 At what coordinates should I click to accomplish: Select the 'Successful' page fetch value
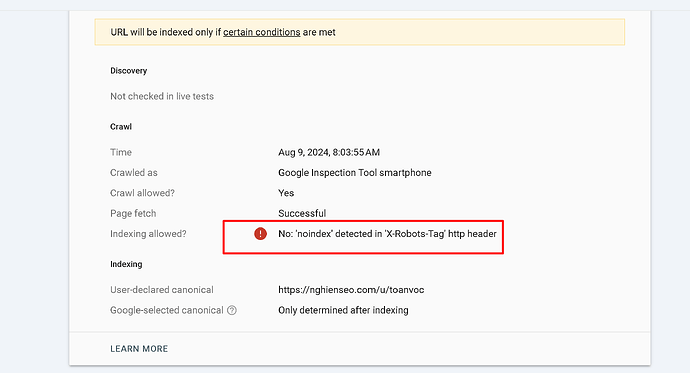(x=302, y=213)
